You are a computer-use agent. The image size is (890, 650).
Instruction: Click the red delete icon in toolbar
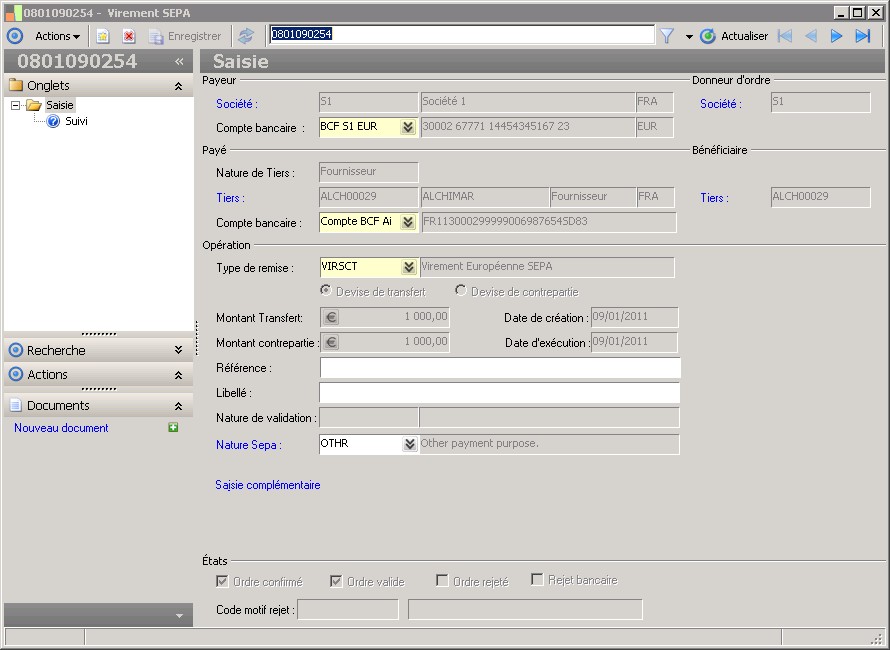point(129,36)
